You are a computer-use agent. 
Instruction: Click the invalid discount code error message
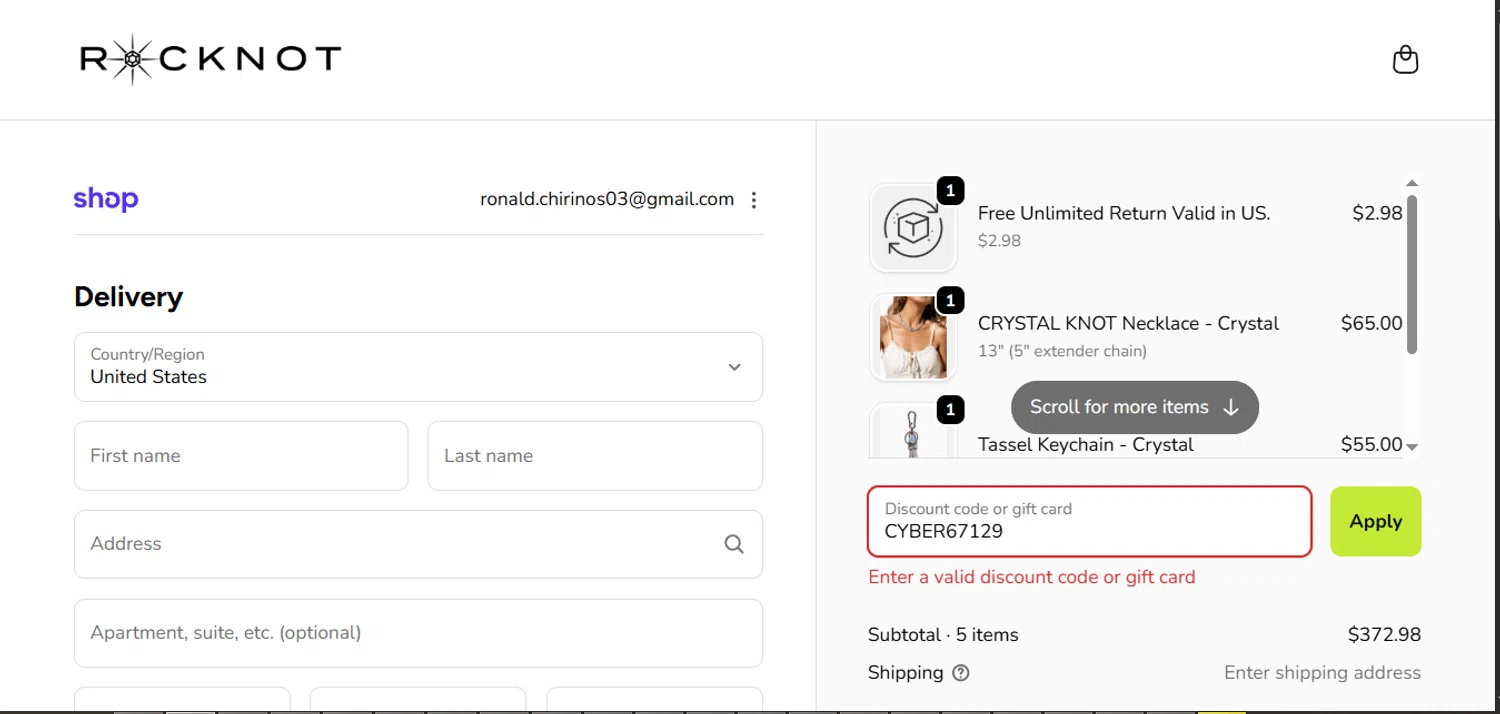pyautogui.click(x=1032, y=577)
